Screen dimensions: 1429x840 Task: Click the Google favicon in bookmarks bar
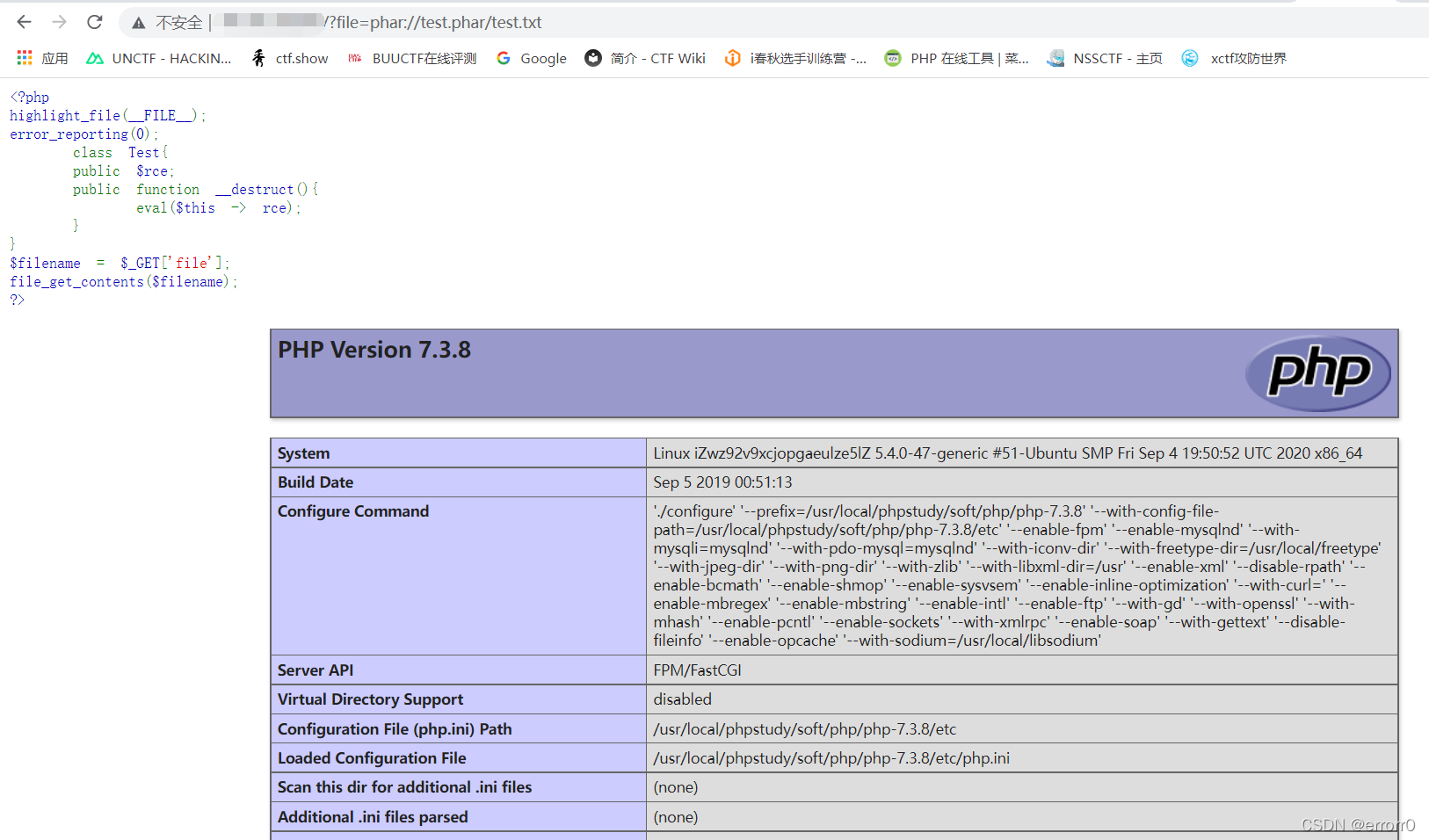point(504,58)
